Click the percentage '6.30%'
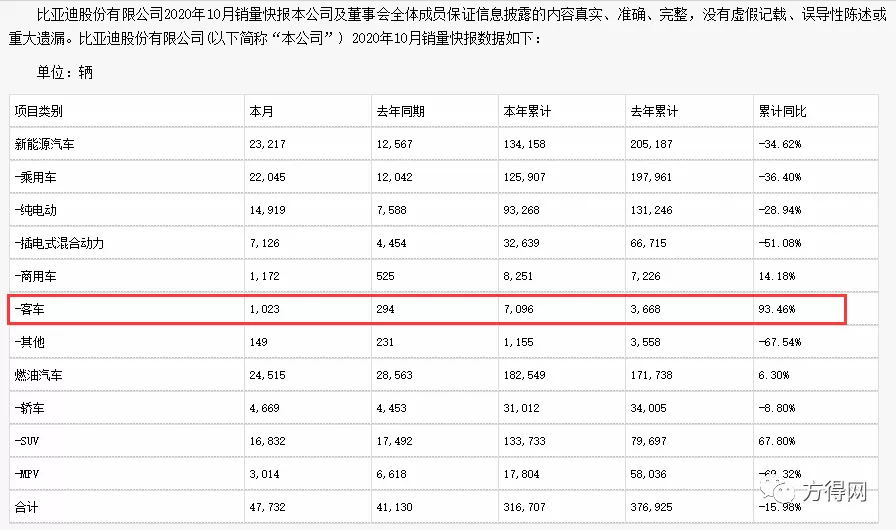 (774, 375)
